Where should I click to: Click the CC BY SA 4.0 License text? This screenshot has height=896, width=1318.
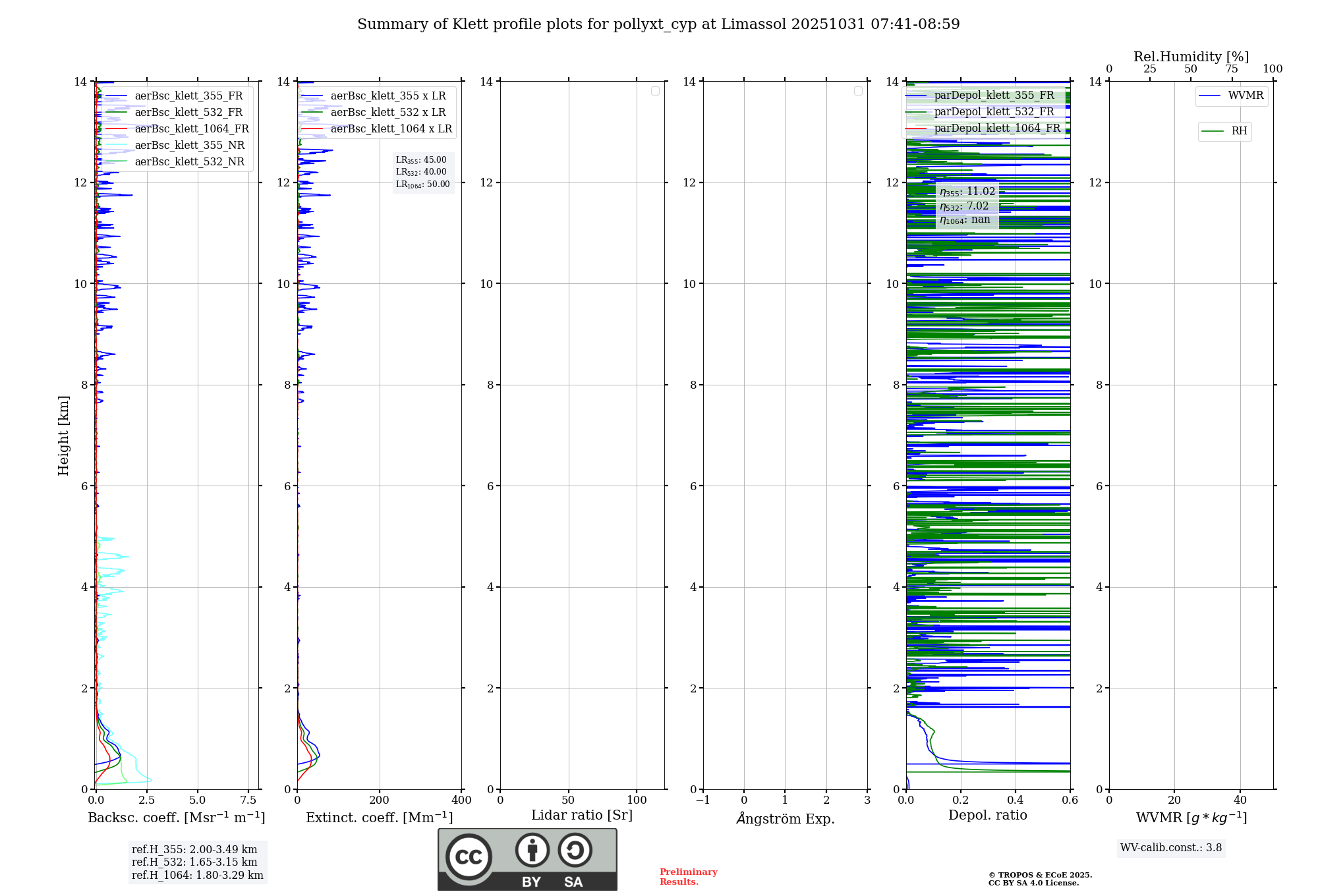[x=1033, y=883]
